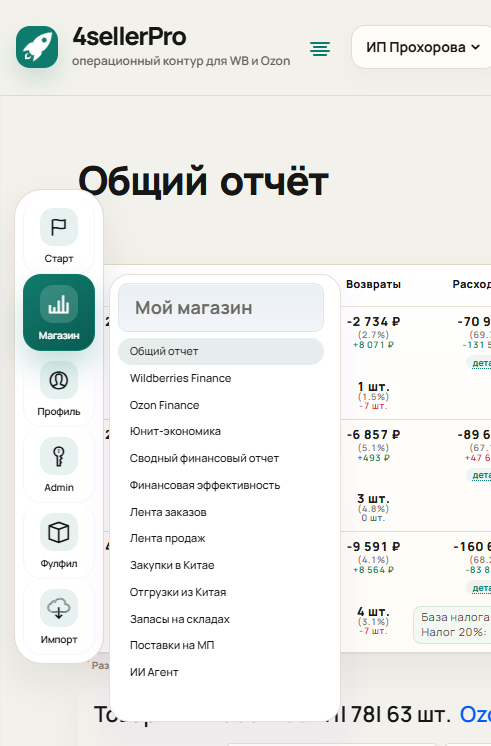
Task: Open Запасы на складах menu item
Action: [221, 619]
